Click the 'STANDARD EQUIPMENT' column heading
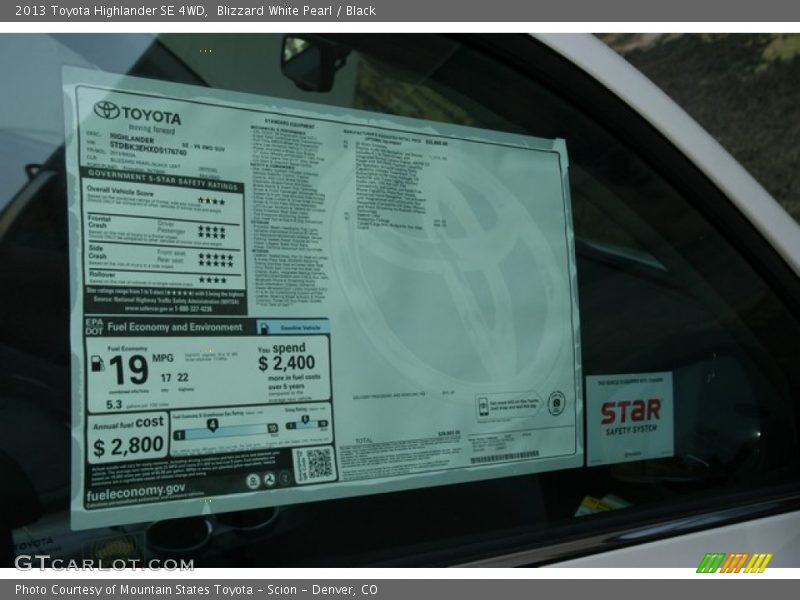 [x=289, y=123]
